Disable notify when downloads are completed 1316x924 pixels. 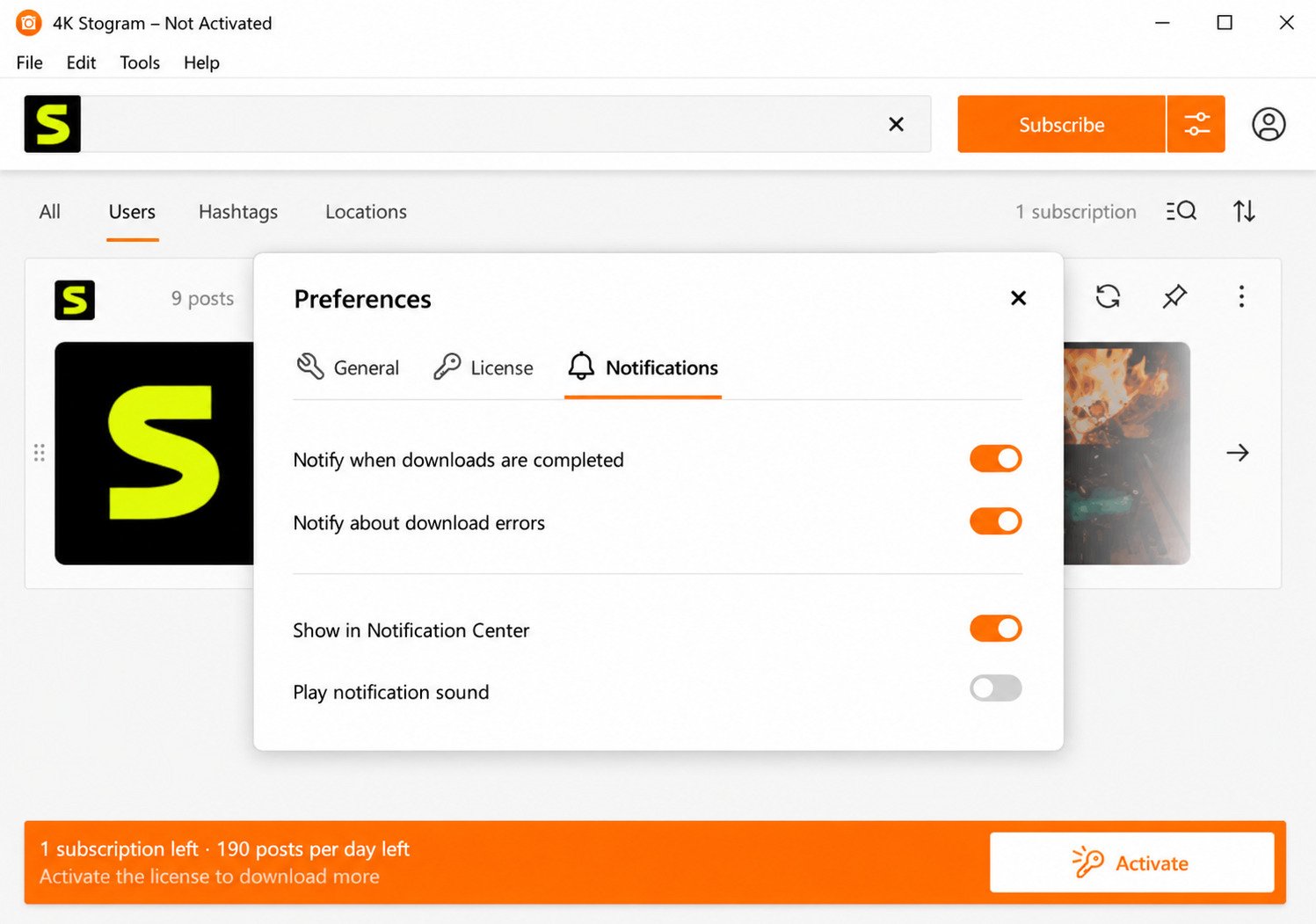point(995,458)
